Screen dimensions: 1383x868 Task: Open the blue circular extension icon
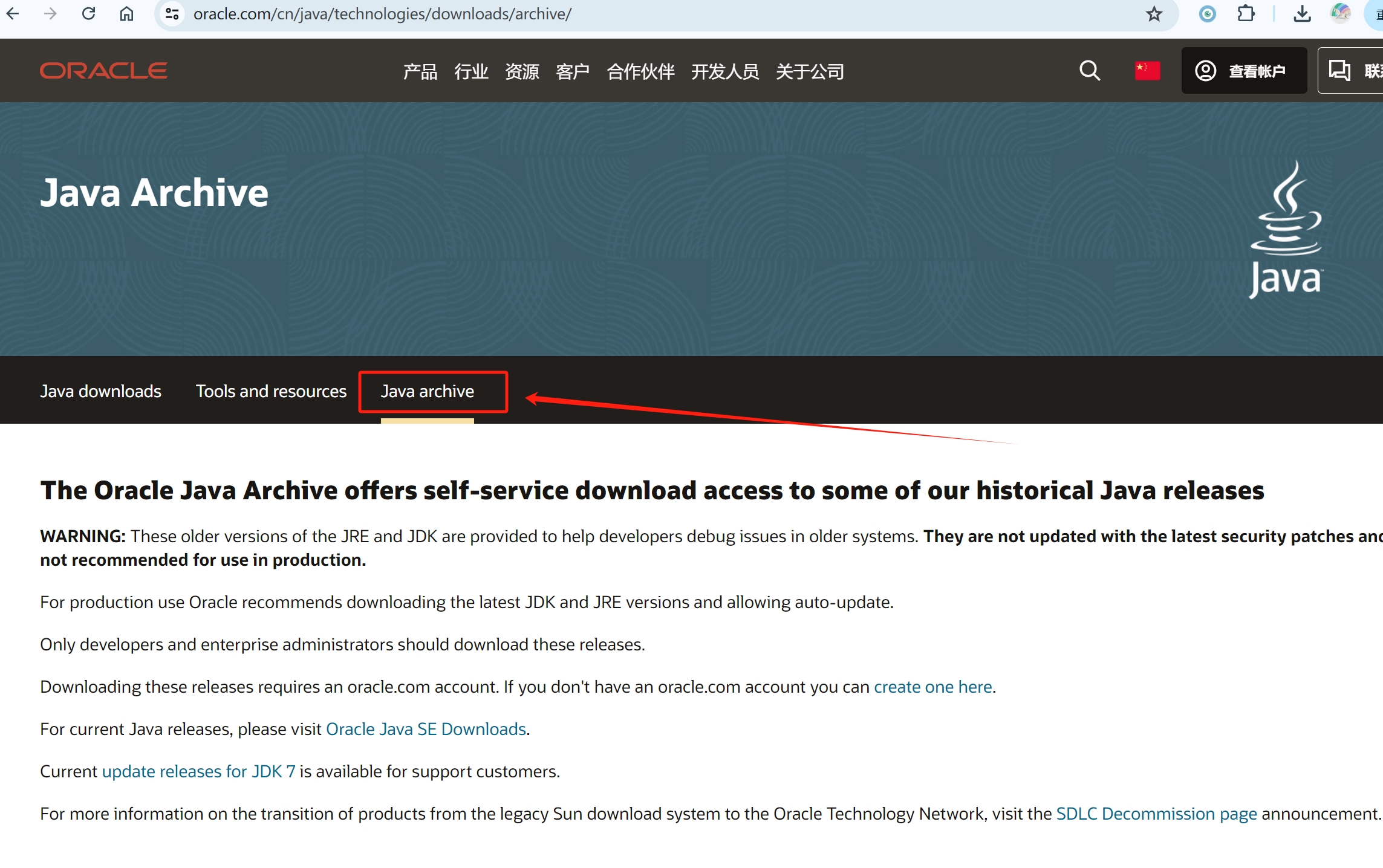(1207, 13)
